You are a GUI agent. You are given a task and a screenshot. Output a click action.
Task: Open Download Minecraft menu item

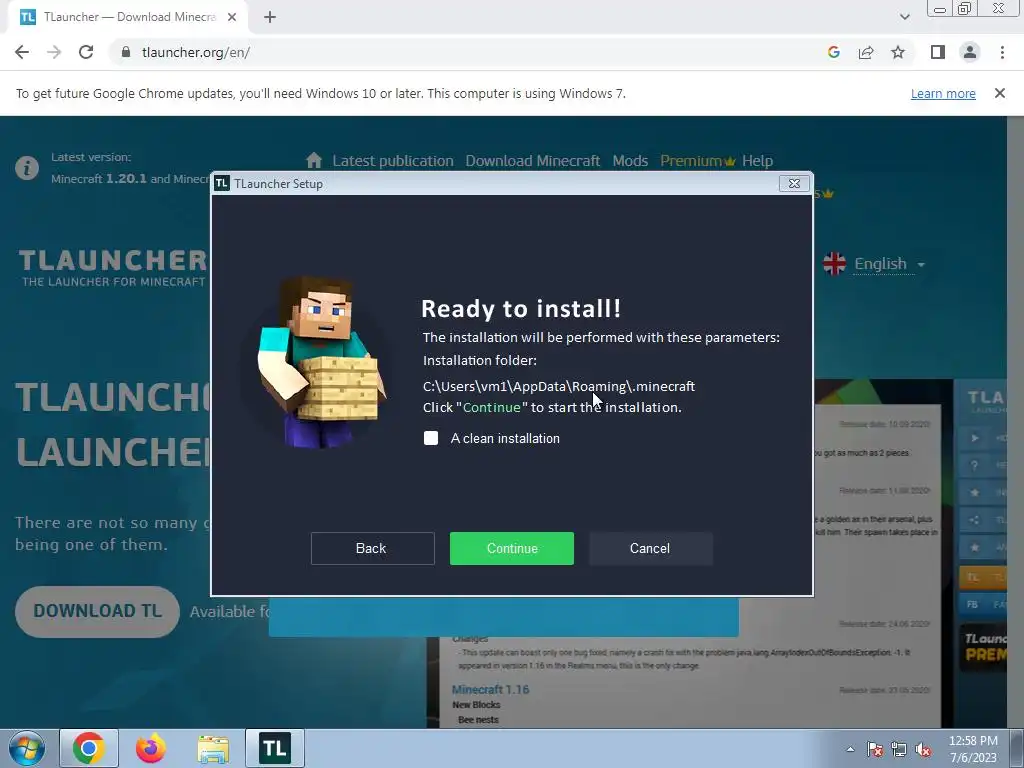point(532,161)
